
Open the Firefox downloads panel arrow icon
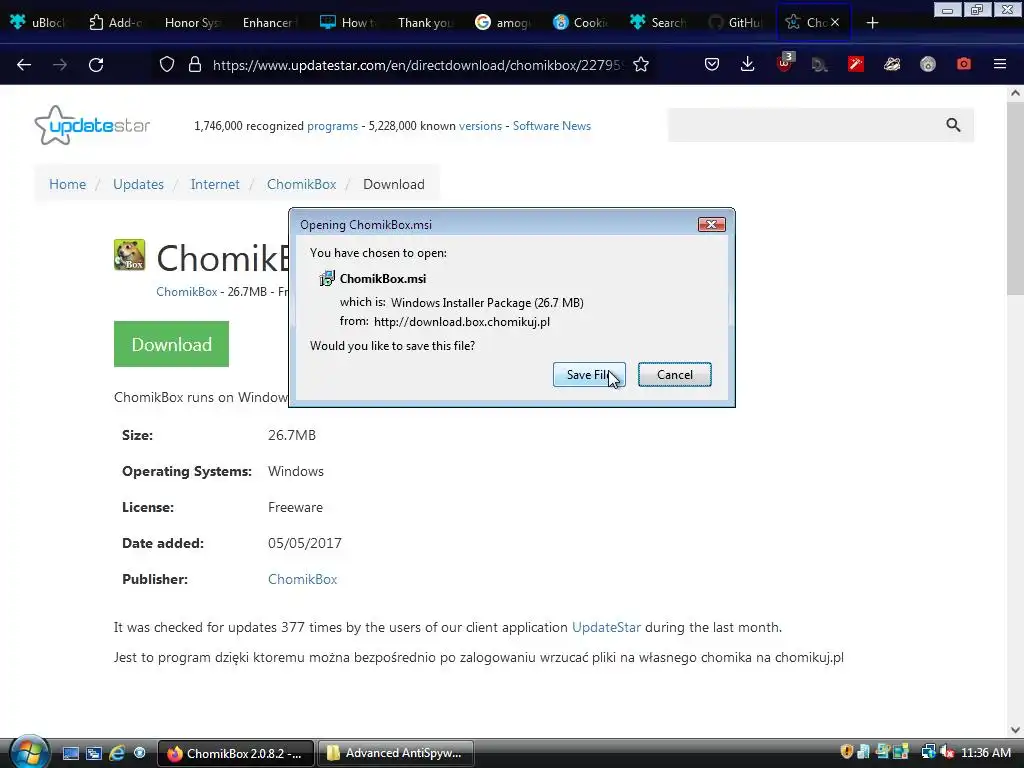748,64
